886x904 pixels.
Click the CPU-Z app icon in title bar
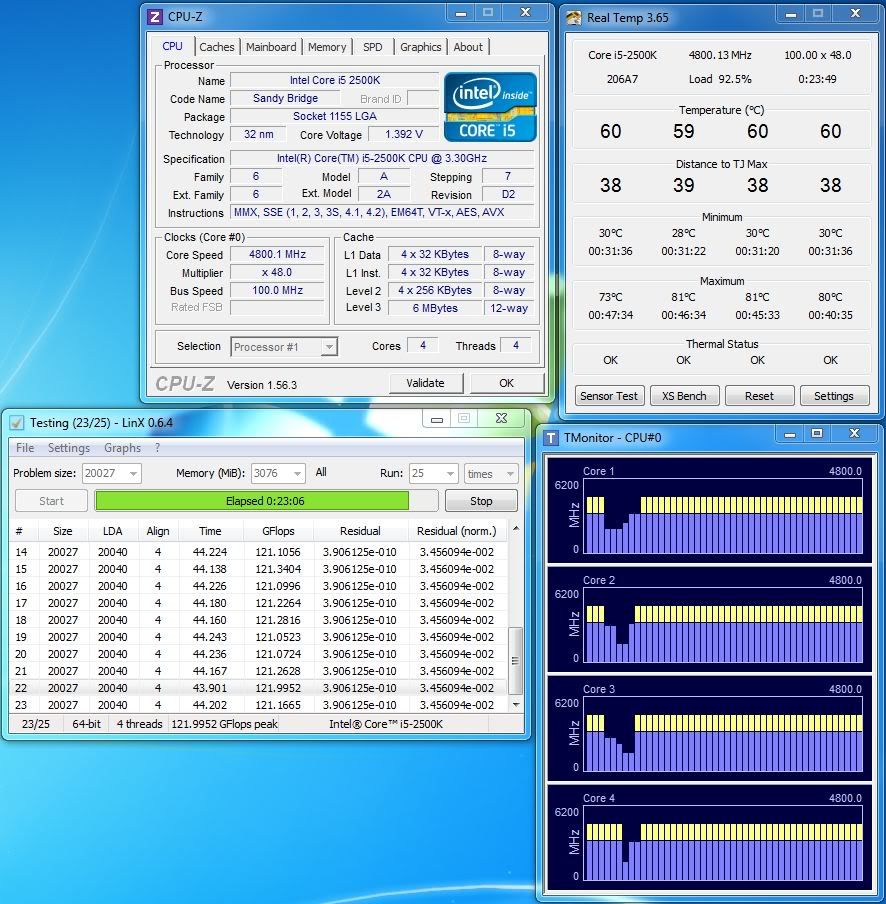pos(154,17)
